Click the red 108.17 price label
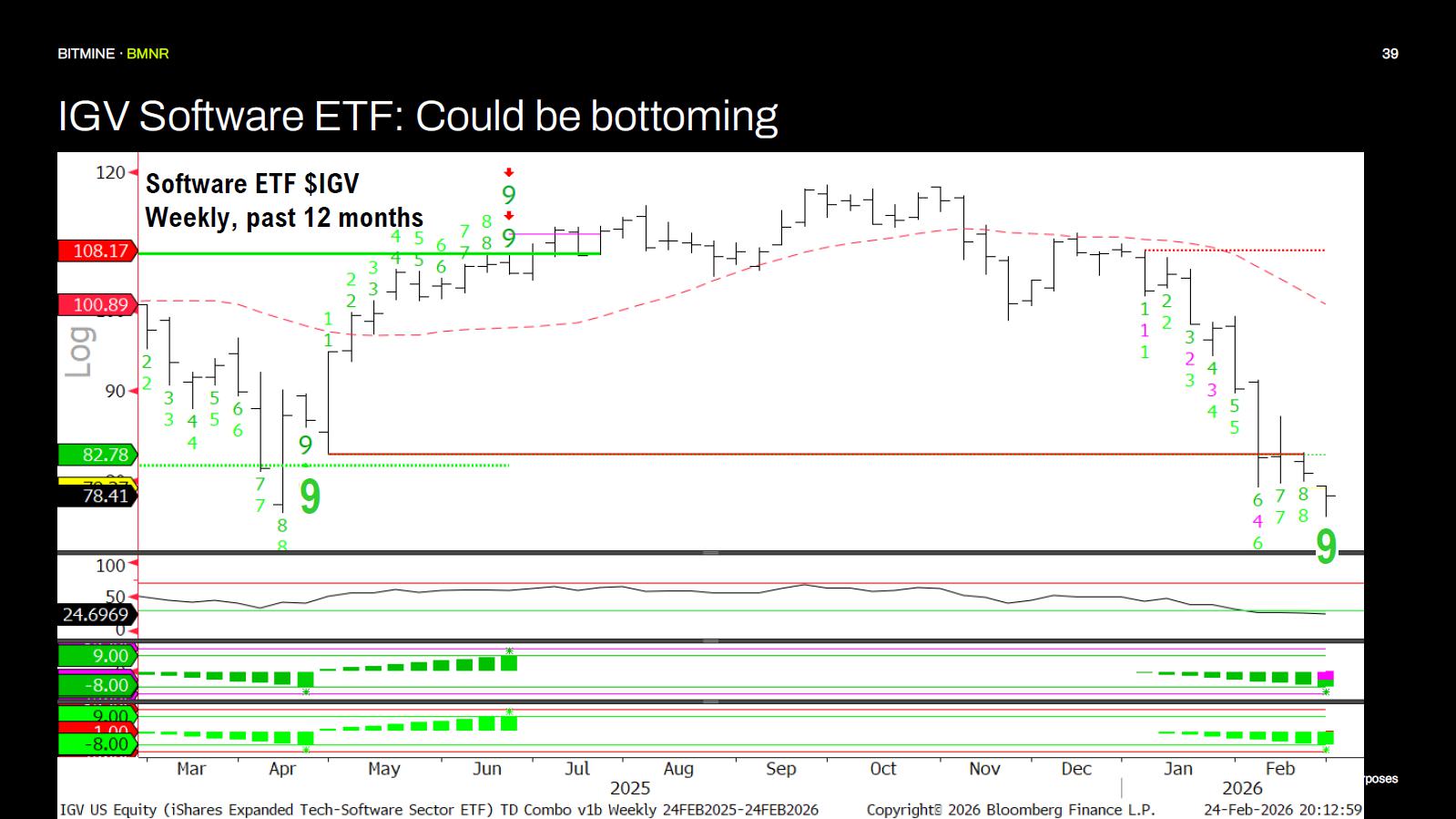Viewport: 1456px width, 819px height. click(x=98, y=251)
